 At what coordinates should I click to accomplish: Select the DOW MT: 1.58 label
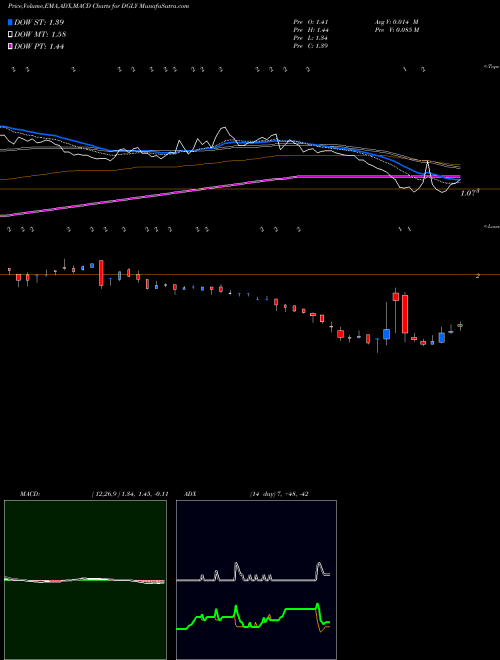click(40, 35)
